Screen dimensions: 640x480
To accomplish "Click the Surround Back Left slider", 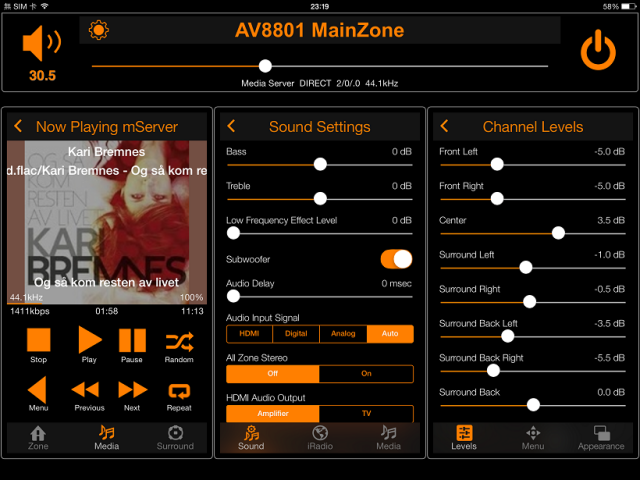I will click(x=533, y=336).
